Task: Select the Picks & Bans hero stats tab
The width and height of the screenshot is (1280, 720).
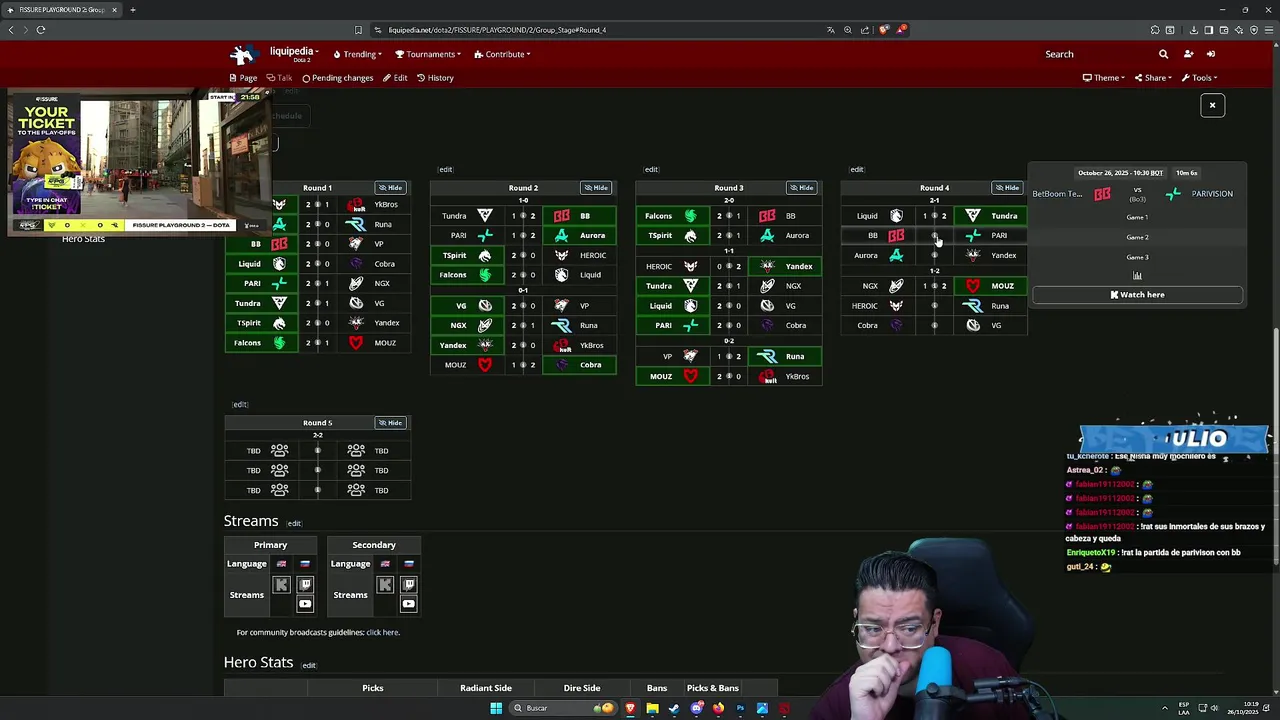Action: [x=713, y=688]
